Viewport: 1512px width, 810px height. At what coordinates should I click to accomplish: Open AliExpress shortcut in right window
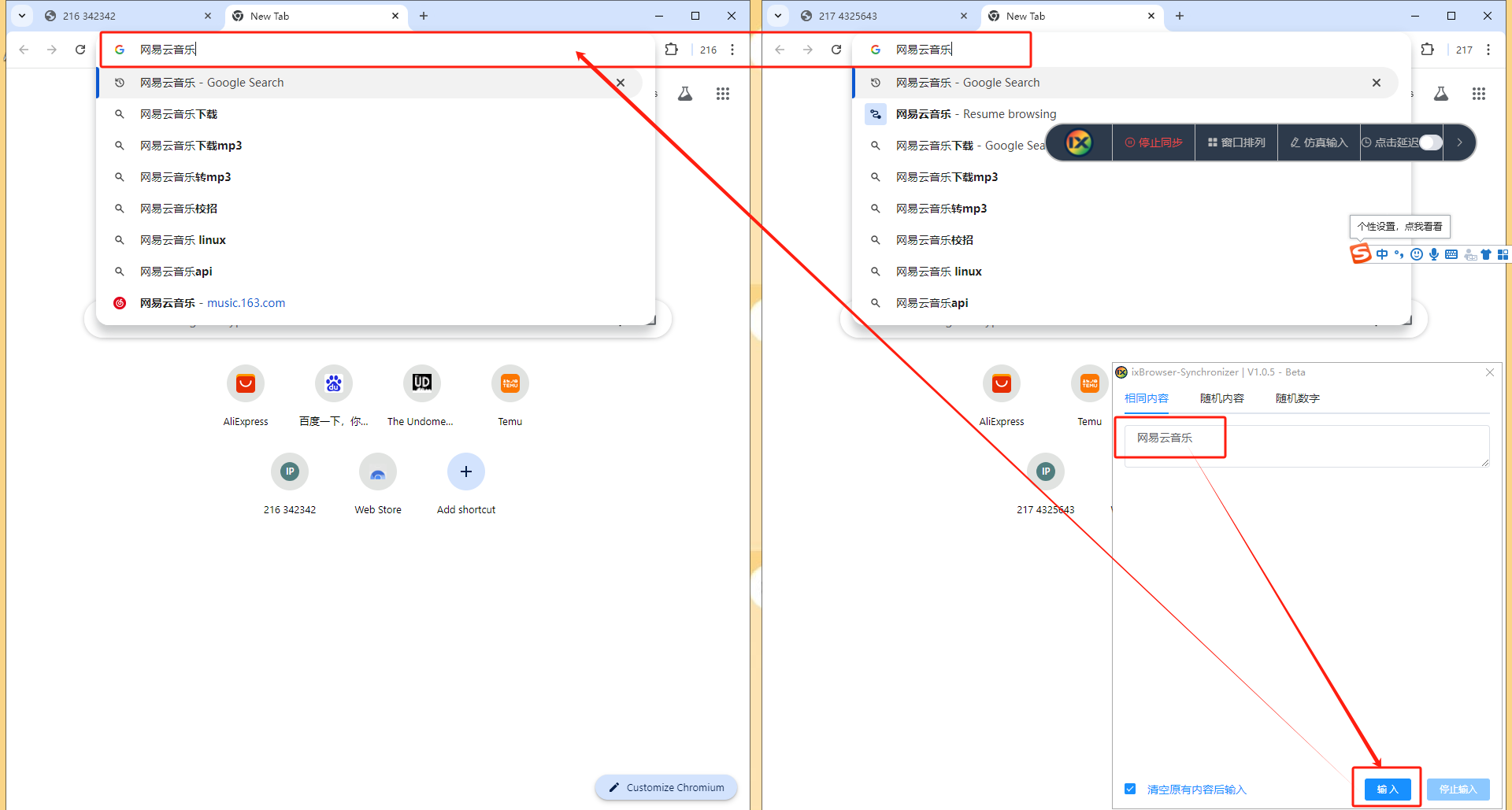coord(1002,396)
